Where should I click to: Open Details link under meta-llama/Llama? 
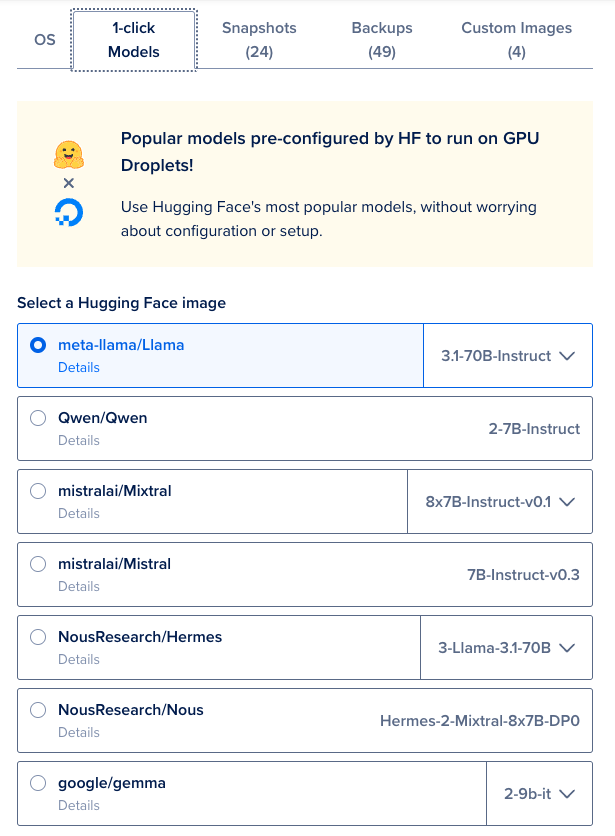point(79,367)
